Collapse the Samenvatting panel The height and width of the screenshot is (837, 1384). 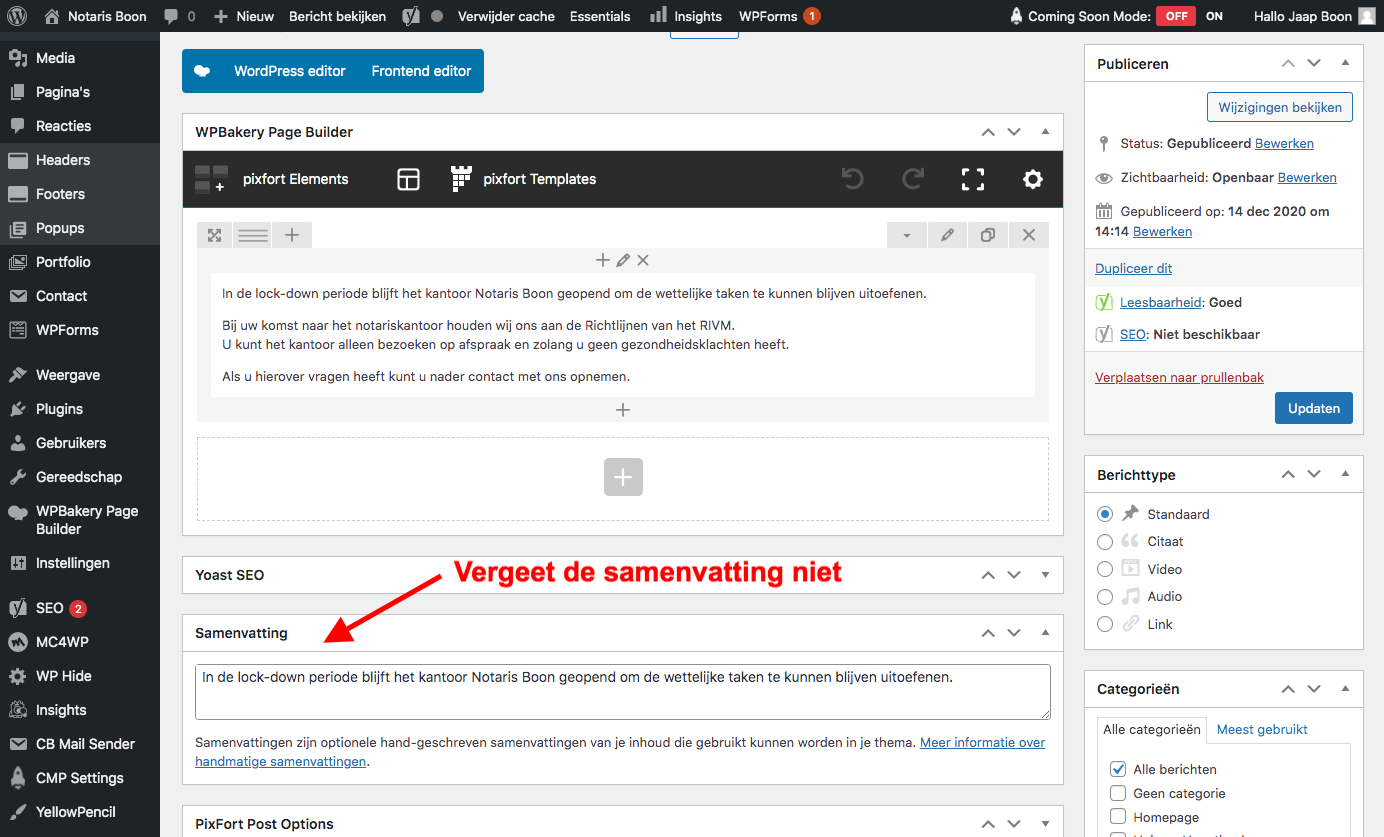point(1045,633)
